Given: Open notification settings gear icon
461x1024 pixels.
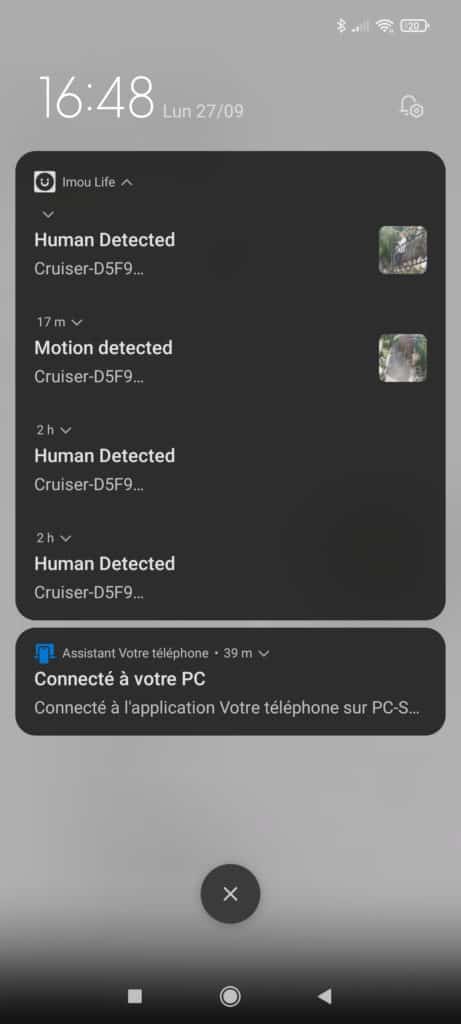Looking at the screenshot, I should coord(411,106).
